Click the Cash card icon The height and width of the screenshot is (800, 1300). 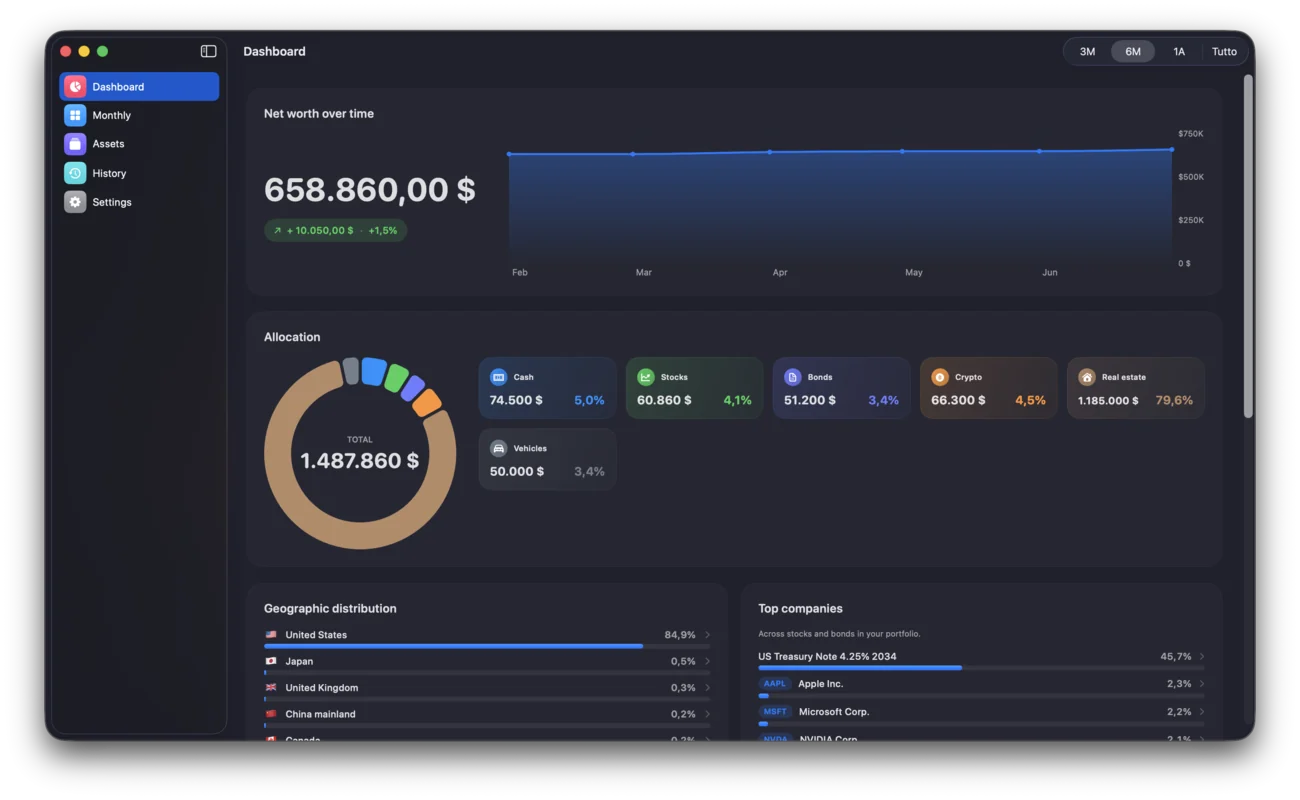click(498, 377)
